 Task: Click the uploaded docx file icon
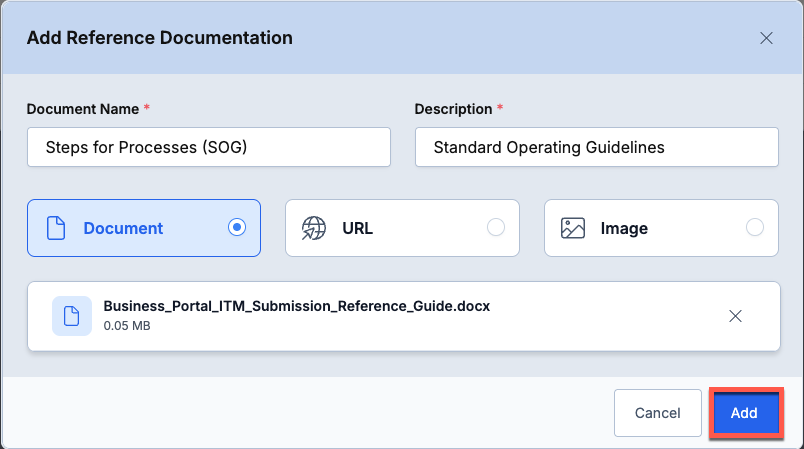point(72,316)
